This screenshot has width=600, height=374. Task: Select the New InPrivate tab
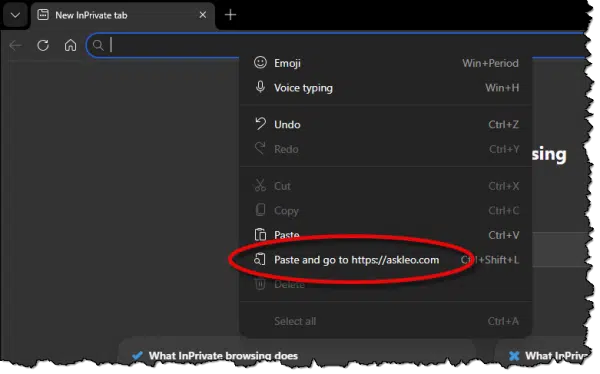(x=122, y=15)
